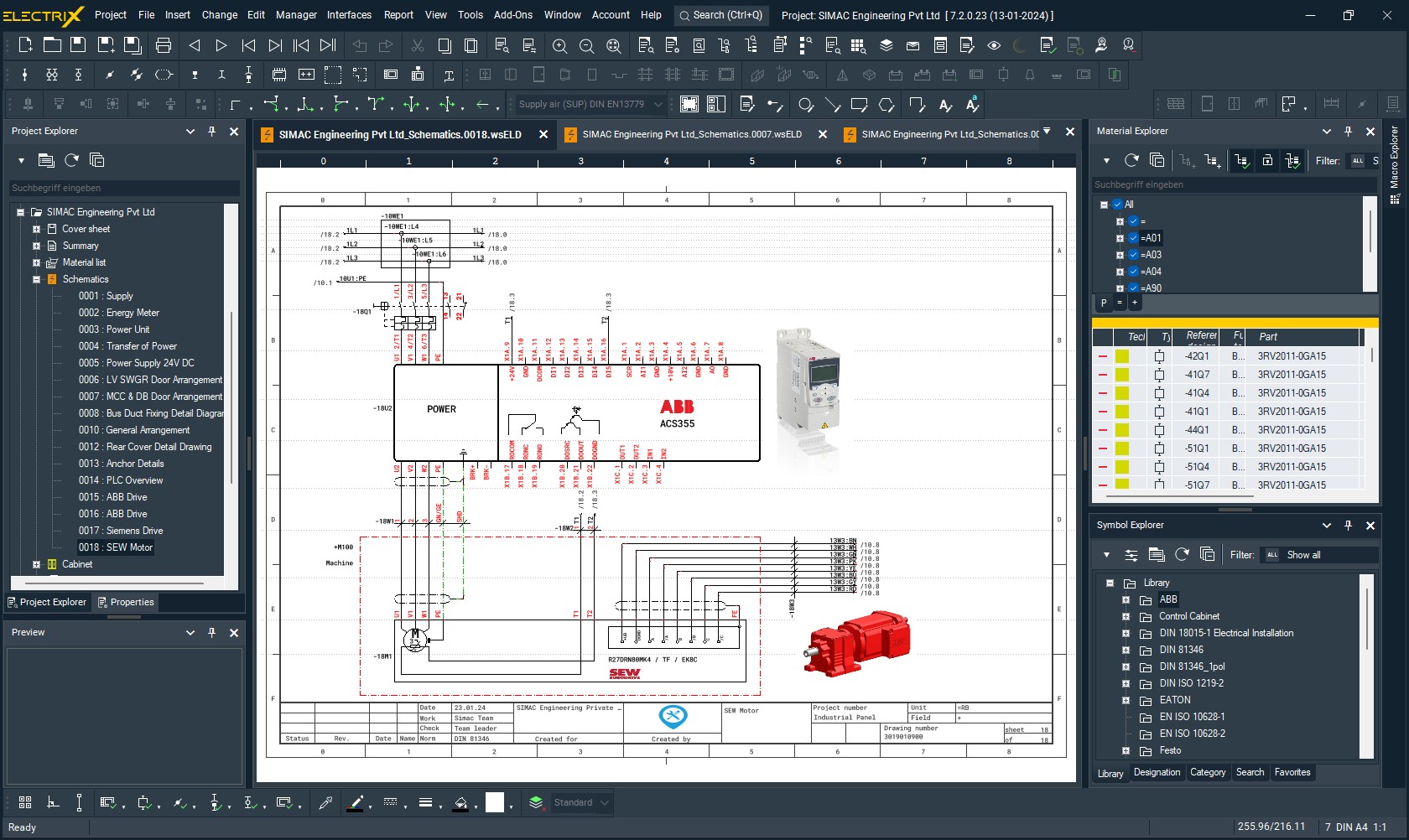Open the Macro Explorer side panel

[1395, 165]
